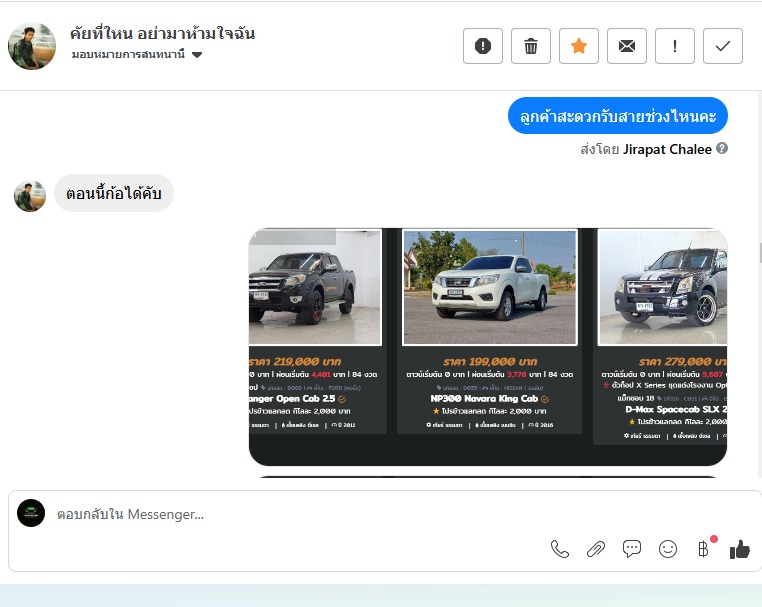Click blue sent message bubble
Viewport: 762px width, 607px height.
[618, 116]
